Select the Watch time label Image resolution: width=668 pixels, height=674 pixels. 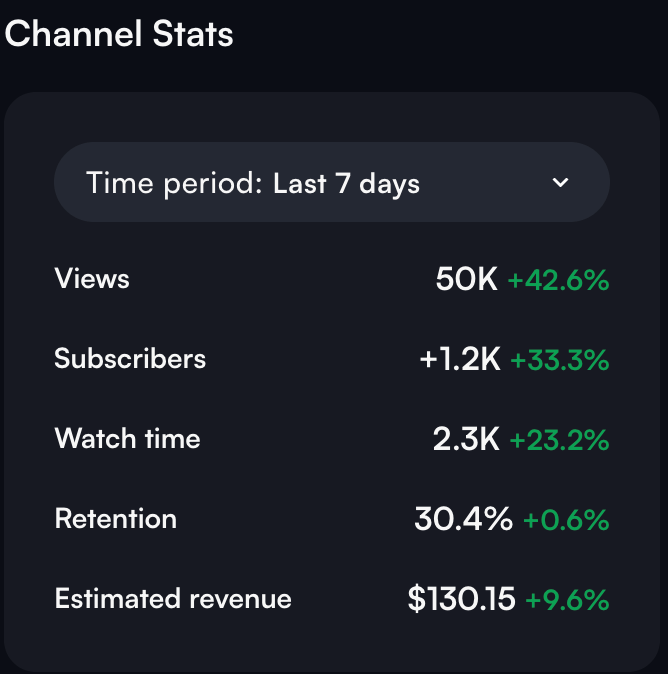pyautogui.click(x=127, y=439)
